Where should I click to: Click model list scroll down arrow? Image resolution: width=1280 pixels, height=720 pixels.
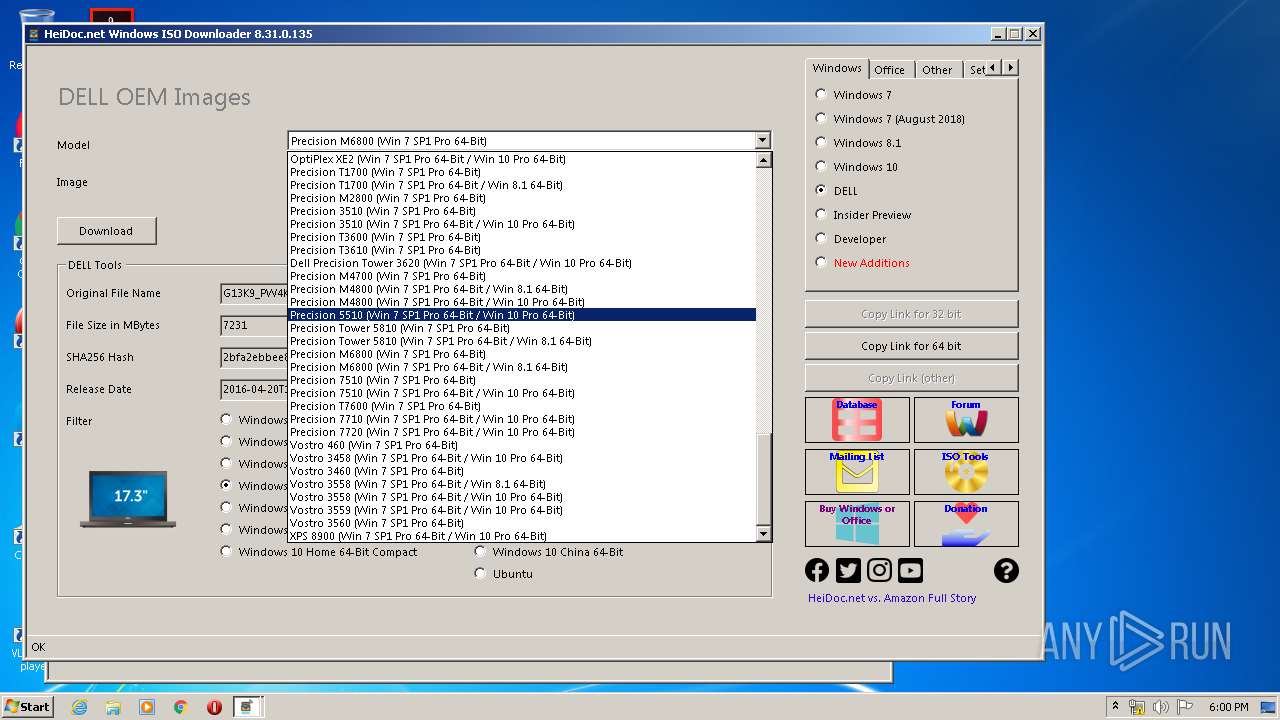click(764, 534)
